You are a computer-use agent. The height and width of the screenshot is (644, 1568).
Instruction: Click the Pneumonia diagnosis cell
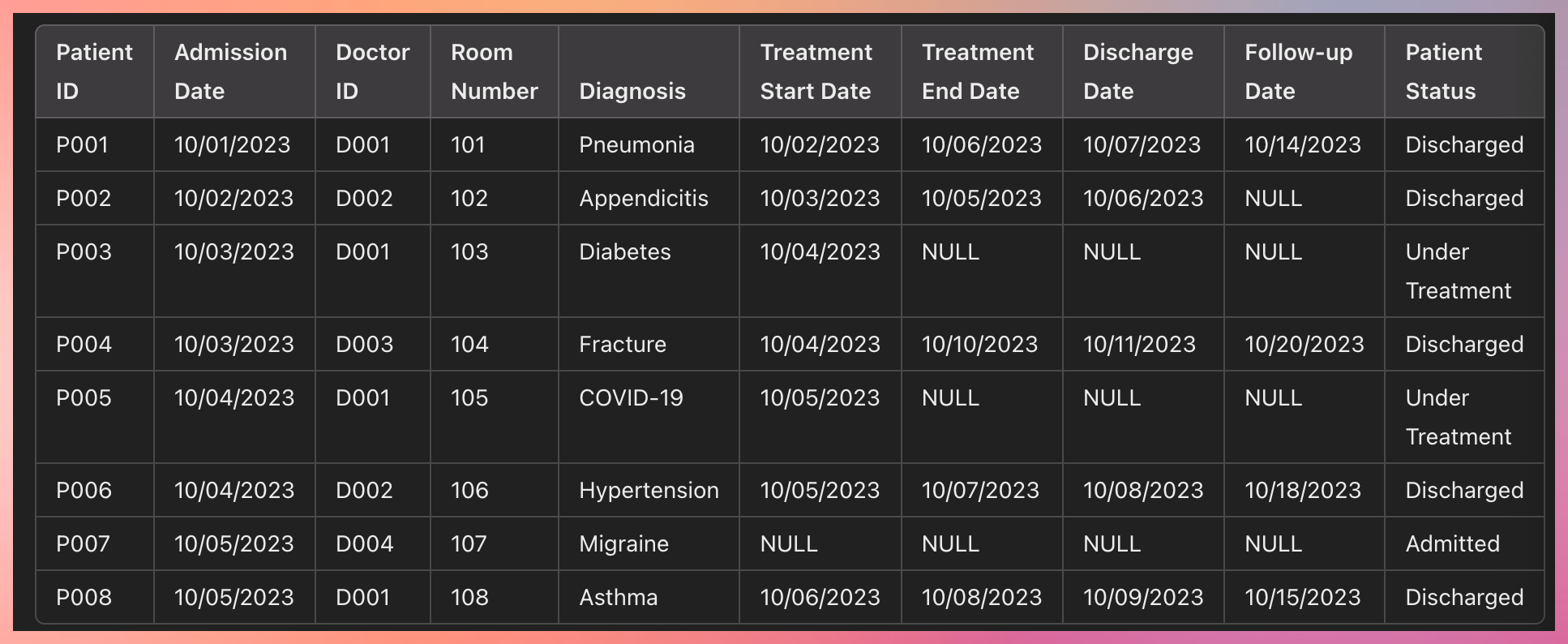click(x=636, y=144)
